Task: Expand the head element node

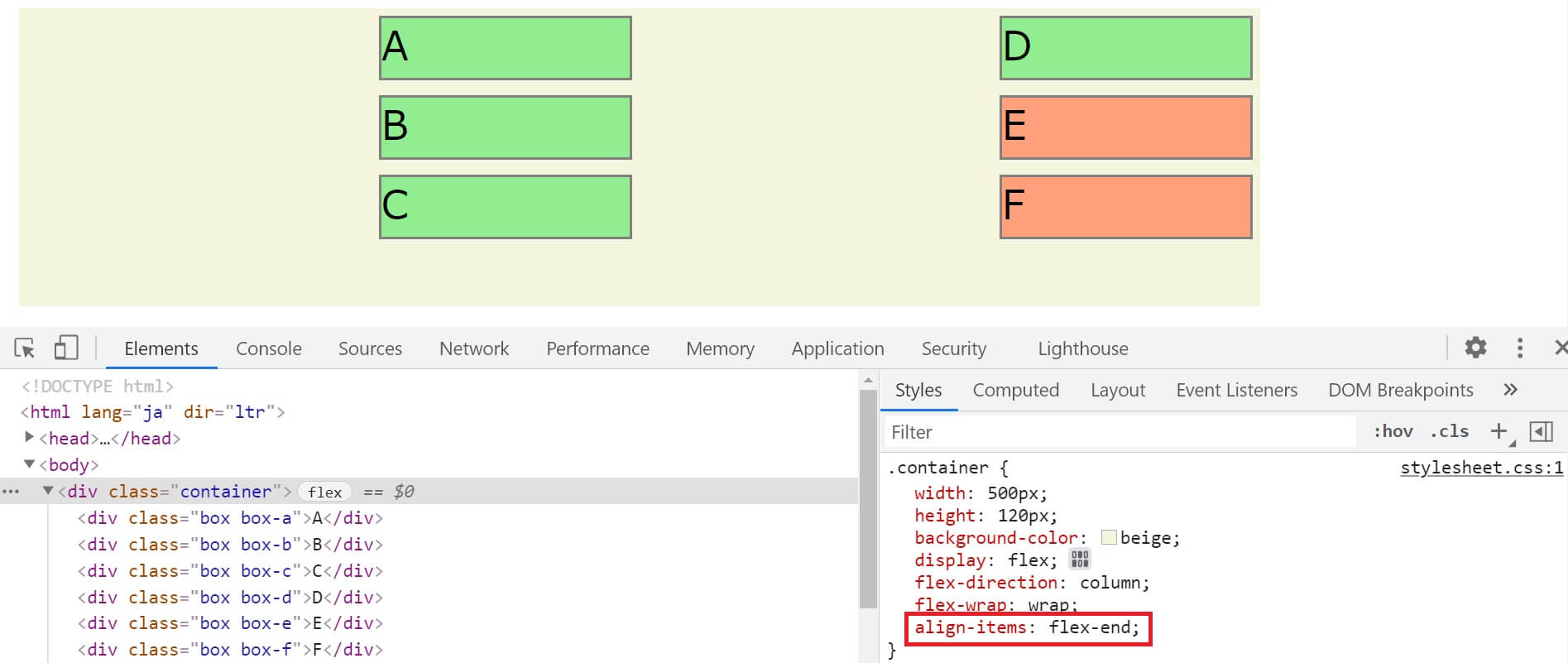Action: [30, 438]
